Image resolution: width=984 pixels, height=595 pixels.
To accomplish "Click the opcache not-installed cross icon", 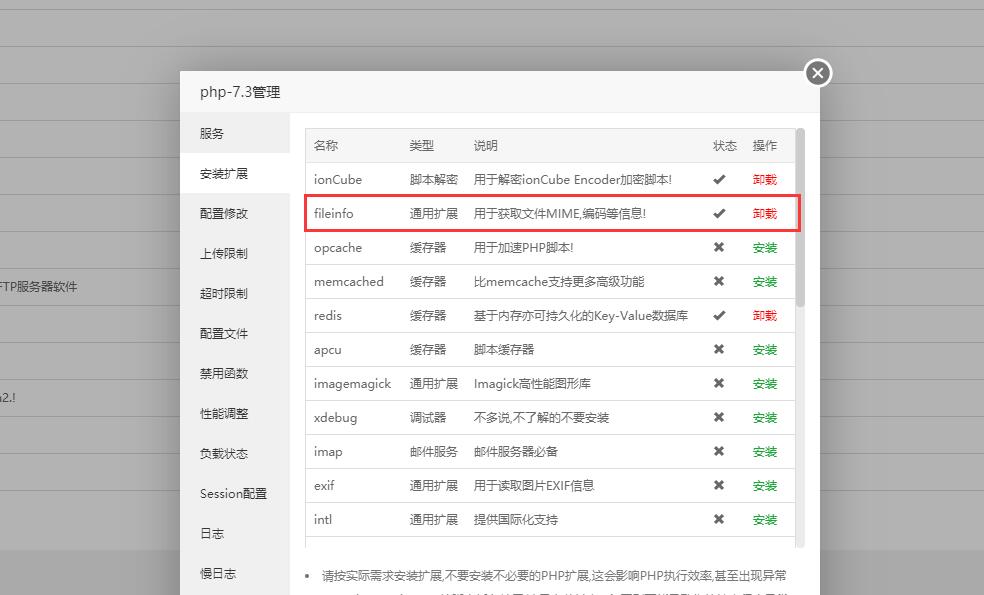I will pos(719,247).
